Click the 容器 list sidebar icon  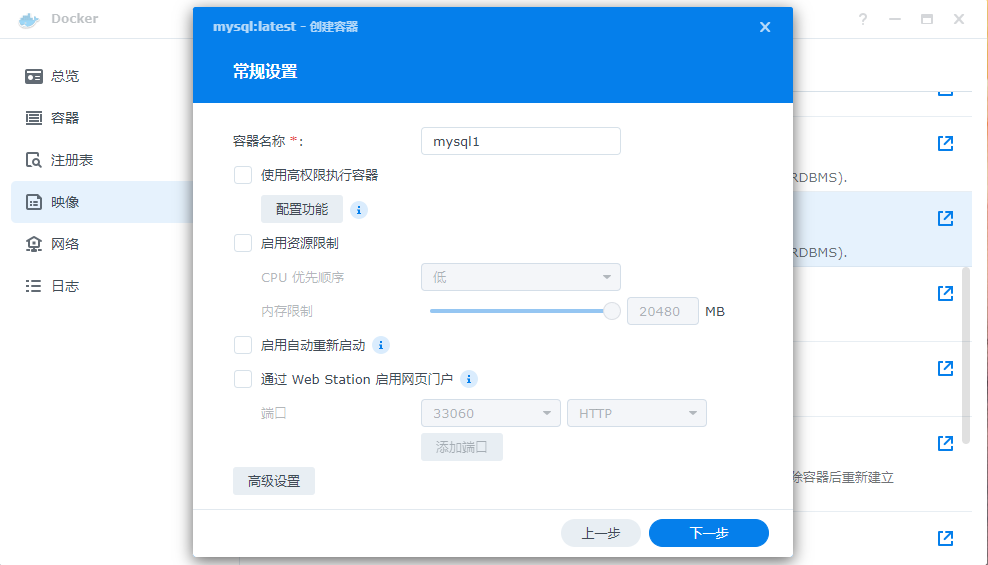pyautogui.click(x=34, y=118)
